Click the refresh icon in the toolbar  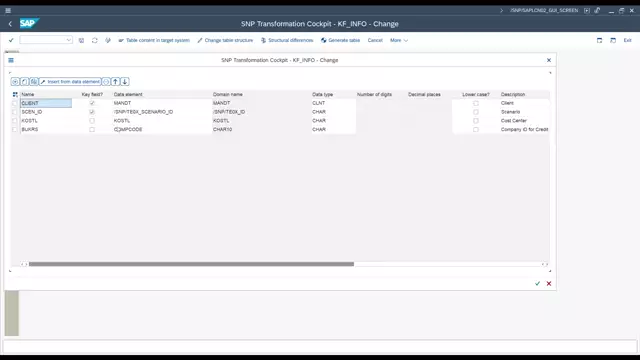pyautogui.click(x=95, y=40)
